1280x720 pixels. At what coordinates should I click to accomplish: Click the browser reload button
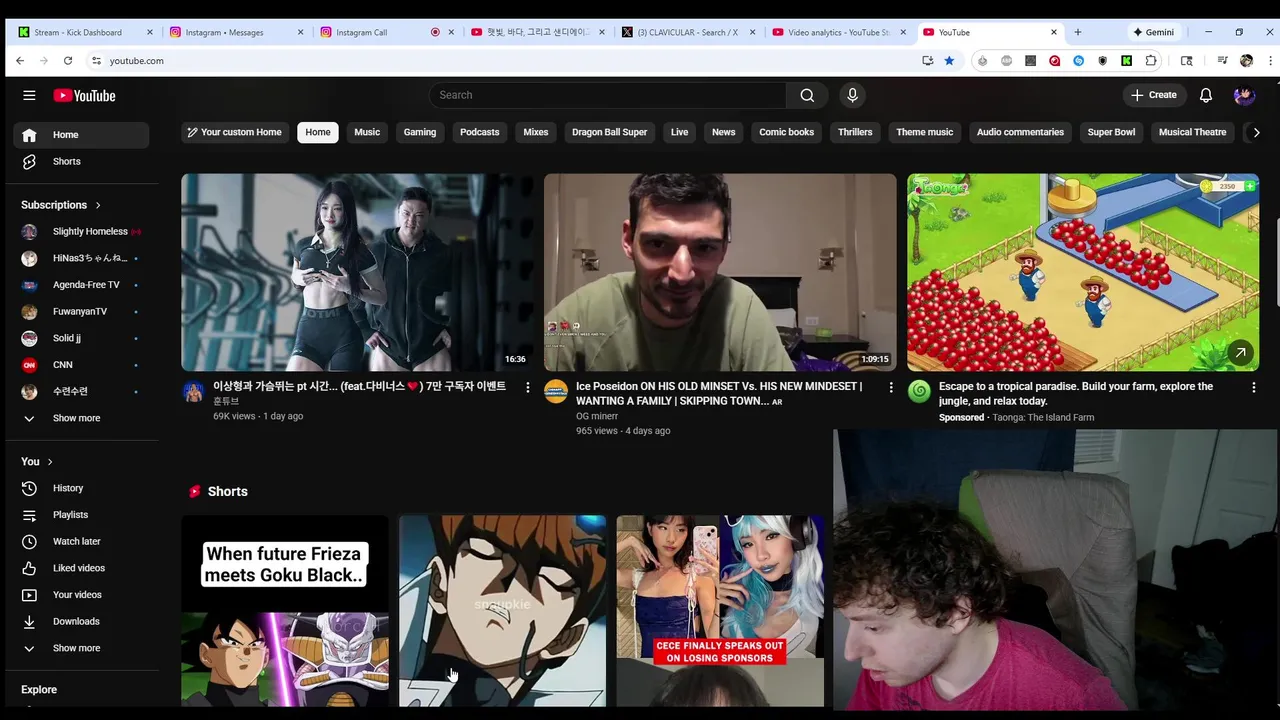point(68,61)
